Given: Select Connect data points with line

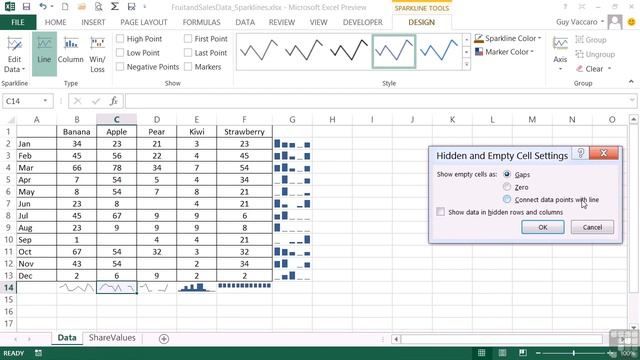Looking at the screenshot, I should point(507,200).
